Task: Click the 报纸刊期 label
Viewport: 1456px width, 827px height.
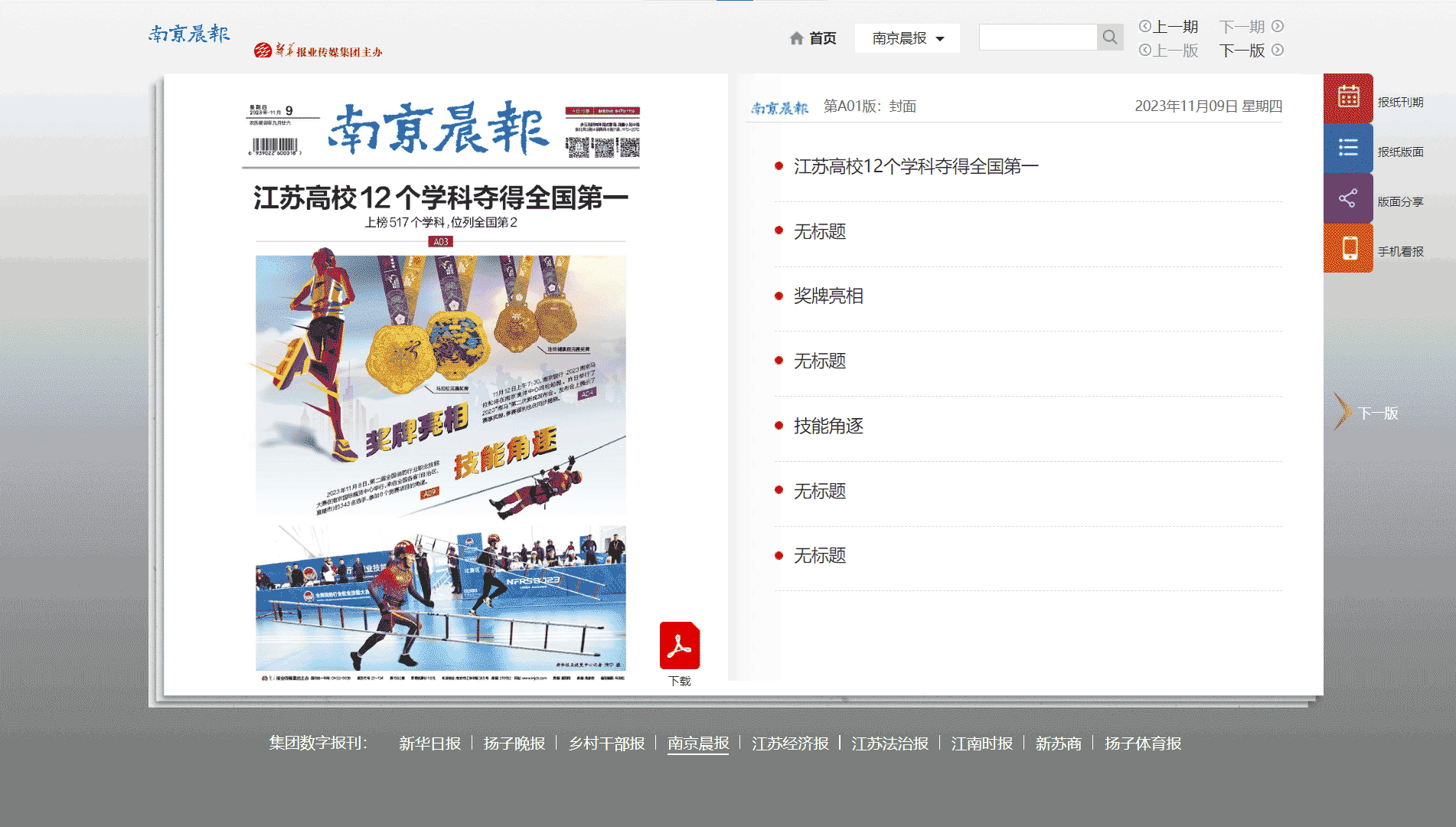Action: click(1400, 102)
